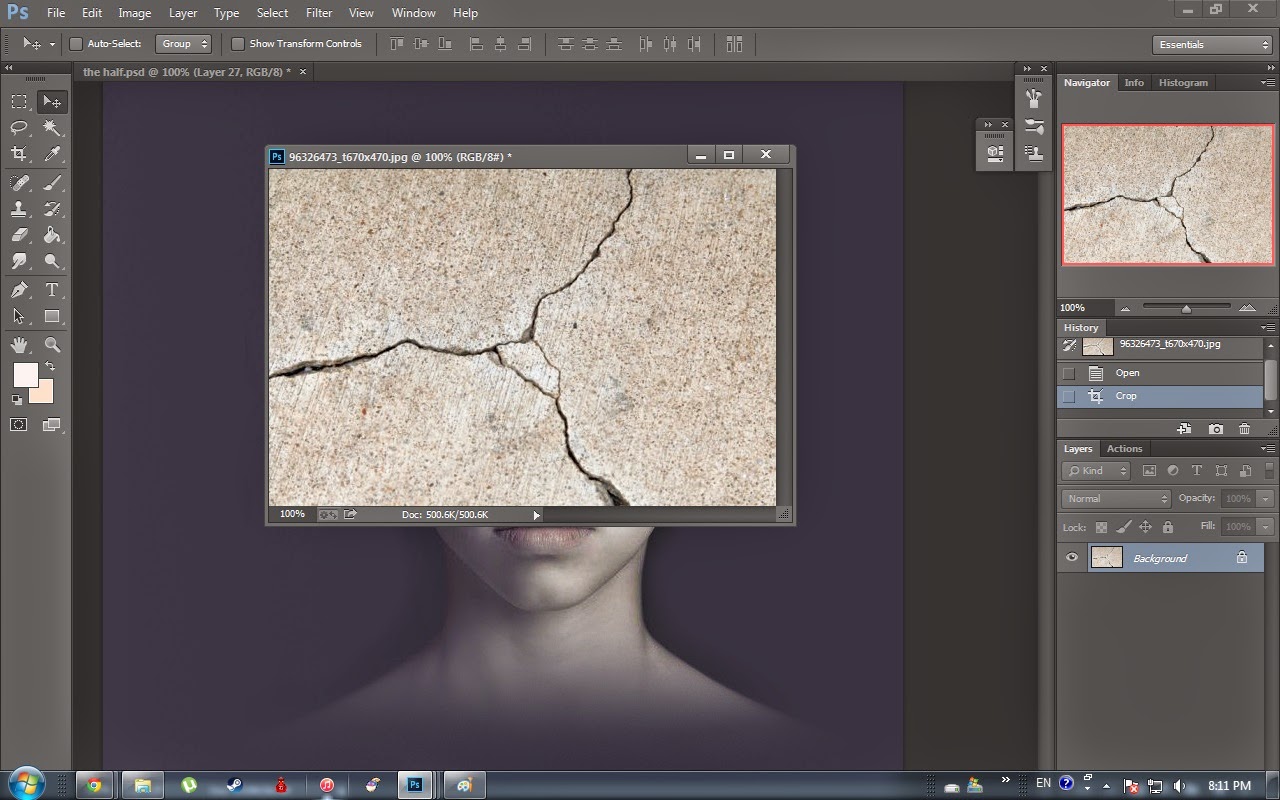
Task: Open the Filter menu
Action: 319,13
